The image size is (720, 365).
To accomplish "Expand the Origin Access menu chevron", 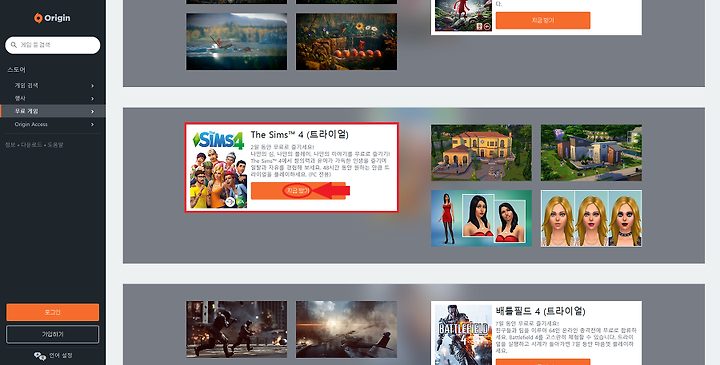I will (92, 124).
